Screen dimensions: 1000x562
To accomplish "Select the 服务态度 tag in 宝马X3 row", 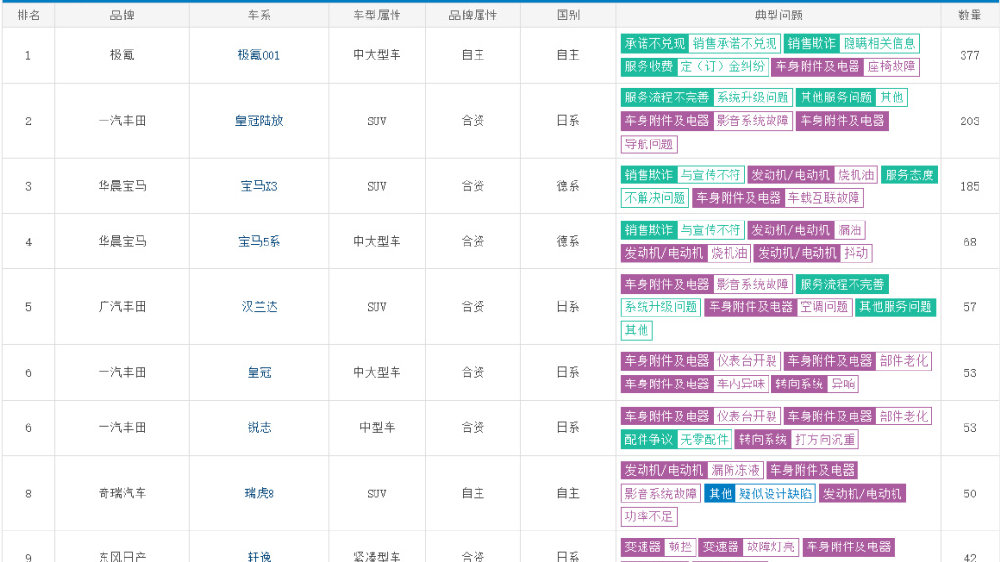I will [909, 175].
